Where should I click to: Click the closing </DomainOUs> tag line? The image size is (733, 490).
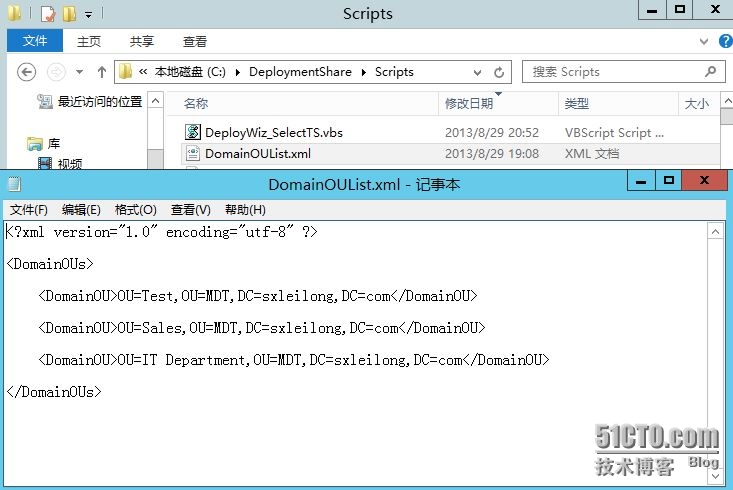(54, 392)
